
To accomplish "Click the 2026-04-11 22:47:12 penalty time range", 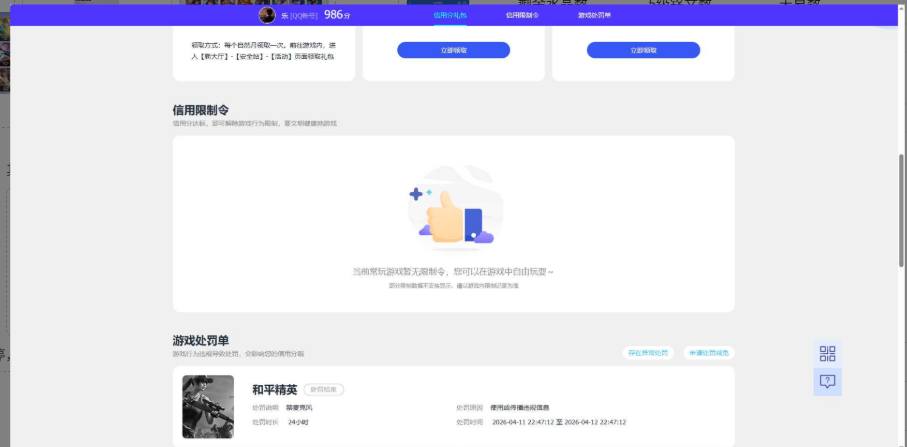I will pos(559,423).
